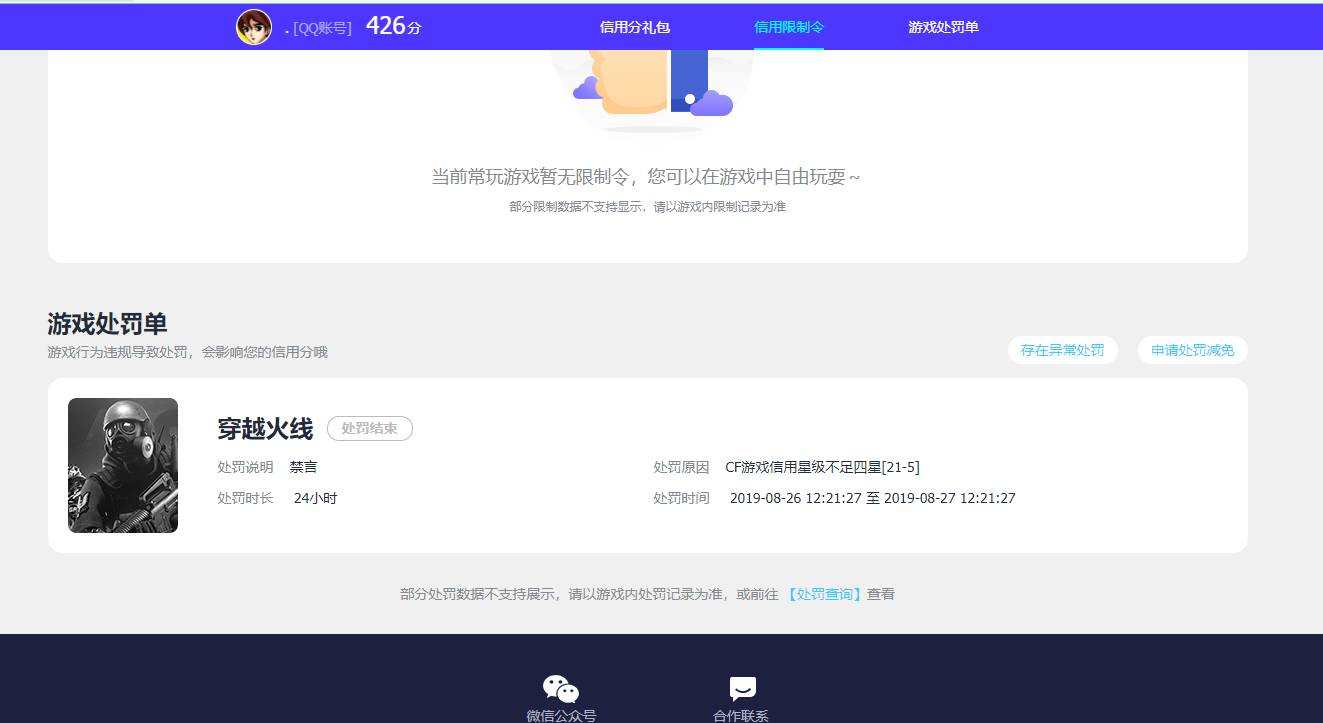This screenshot has height=723, width=1323.
Task: Click the 24小时 duration value
Action: (315, 498)
